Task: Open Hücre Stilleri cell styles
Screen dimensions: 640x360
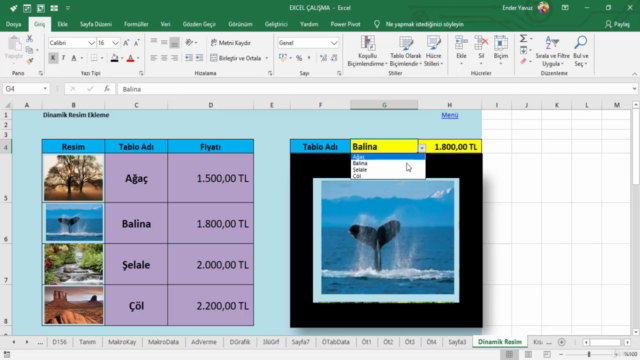Action: pyautogui.click(x=433, y=51)
